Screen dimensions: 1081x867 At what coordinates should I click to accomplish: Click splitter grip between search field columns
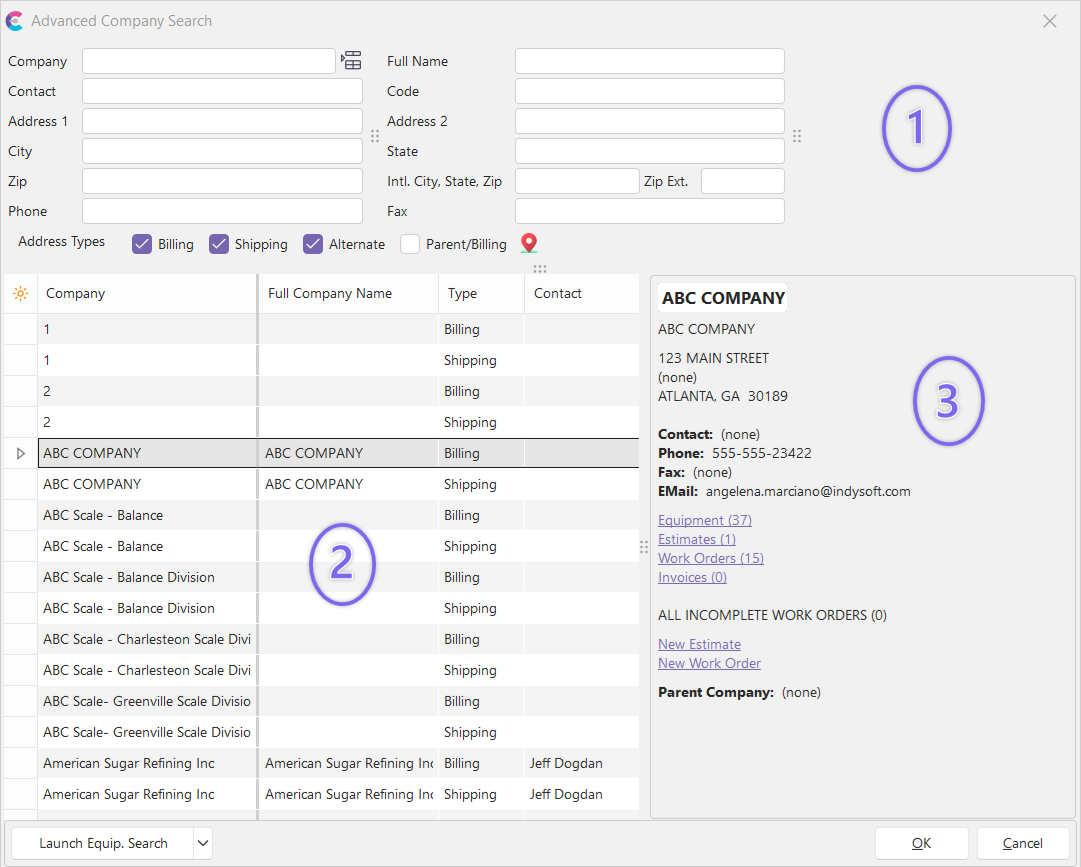(x=375, y=136)
